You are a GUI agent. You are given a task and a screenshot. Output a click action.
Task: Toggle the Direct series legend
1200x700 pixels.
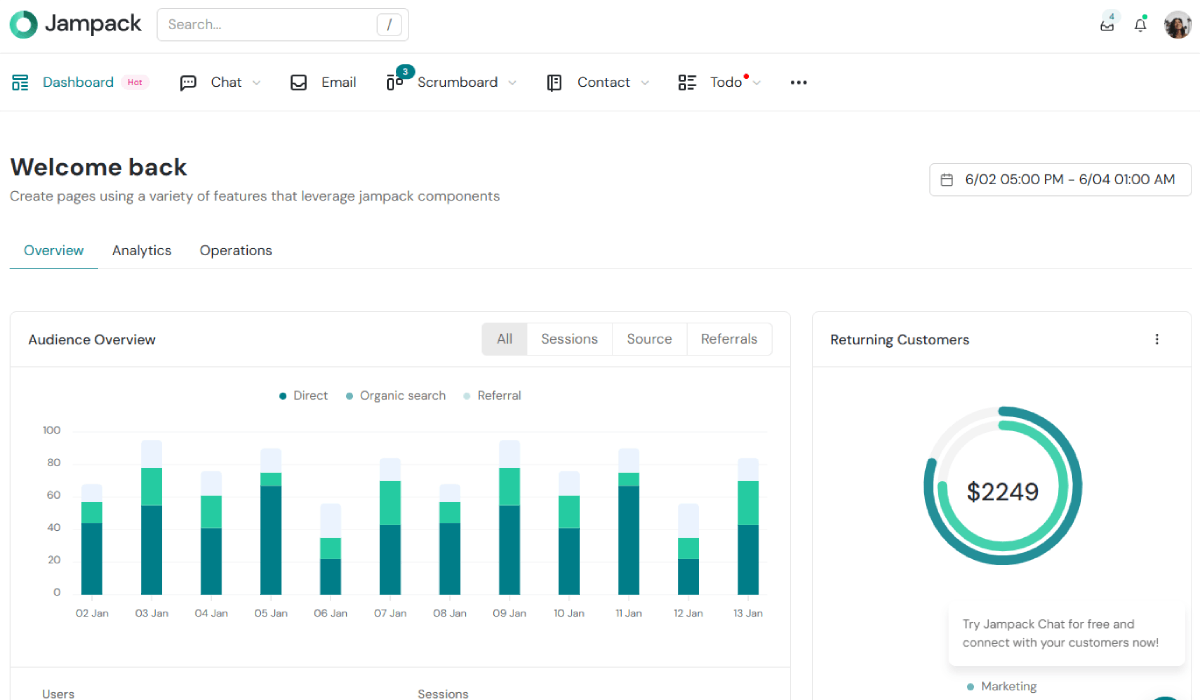click(x=304, y=396)
